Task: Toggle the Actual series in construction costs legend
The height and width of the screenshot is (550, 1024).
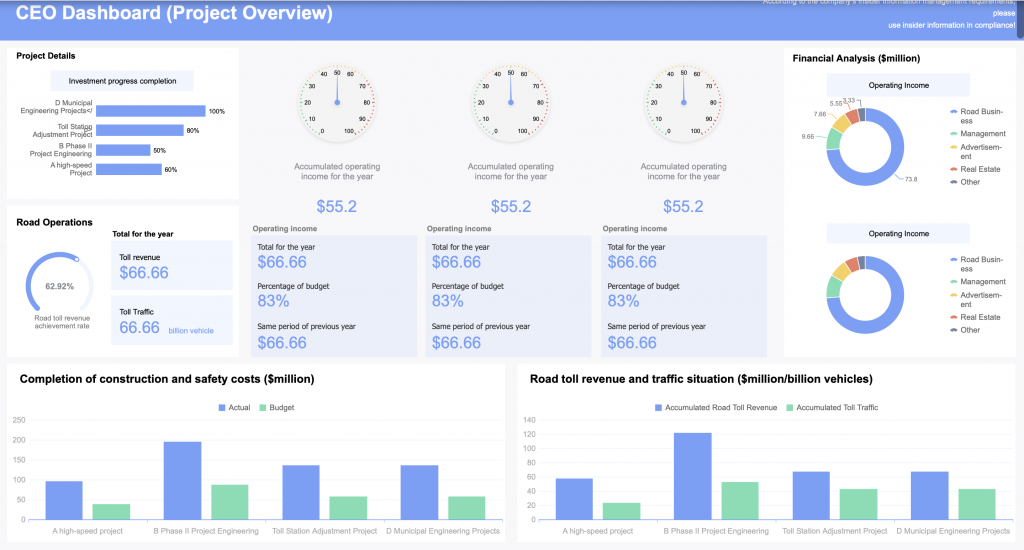Action: pyautogui.click(x=234, y=408)
